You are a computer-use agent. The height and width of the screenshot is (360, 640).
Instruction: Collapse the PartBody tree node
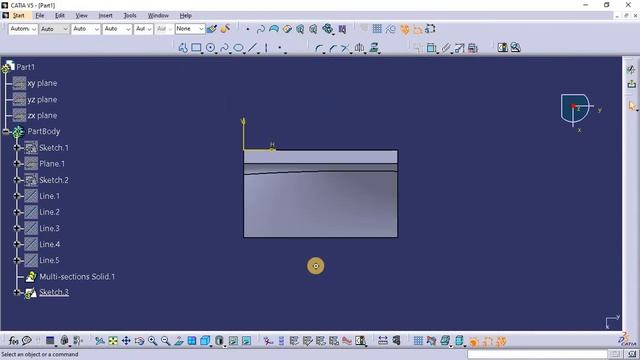coord(6,131)
